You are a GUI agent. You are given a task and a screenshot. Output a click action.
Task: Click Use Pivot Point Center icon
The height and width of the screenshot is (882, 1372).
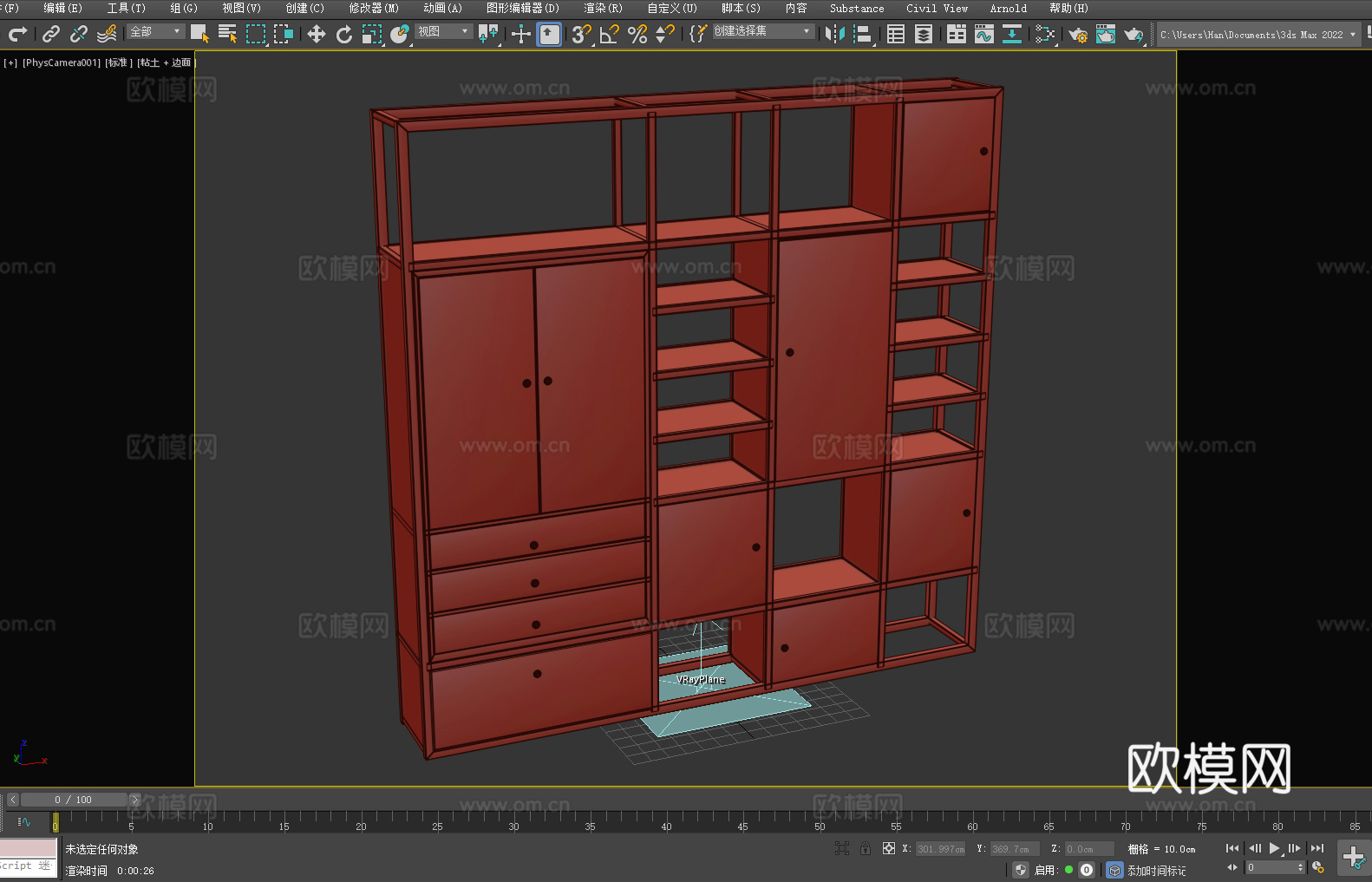point(488,34)
